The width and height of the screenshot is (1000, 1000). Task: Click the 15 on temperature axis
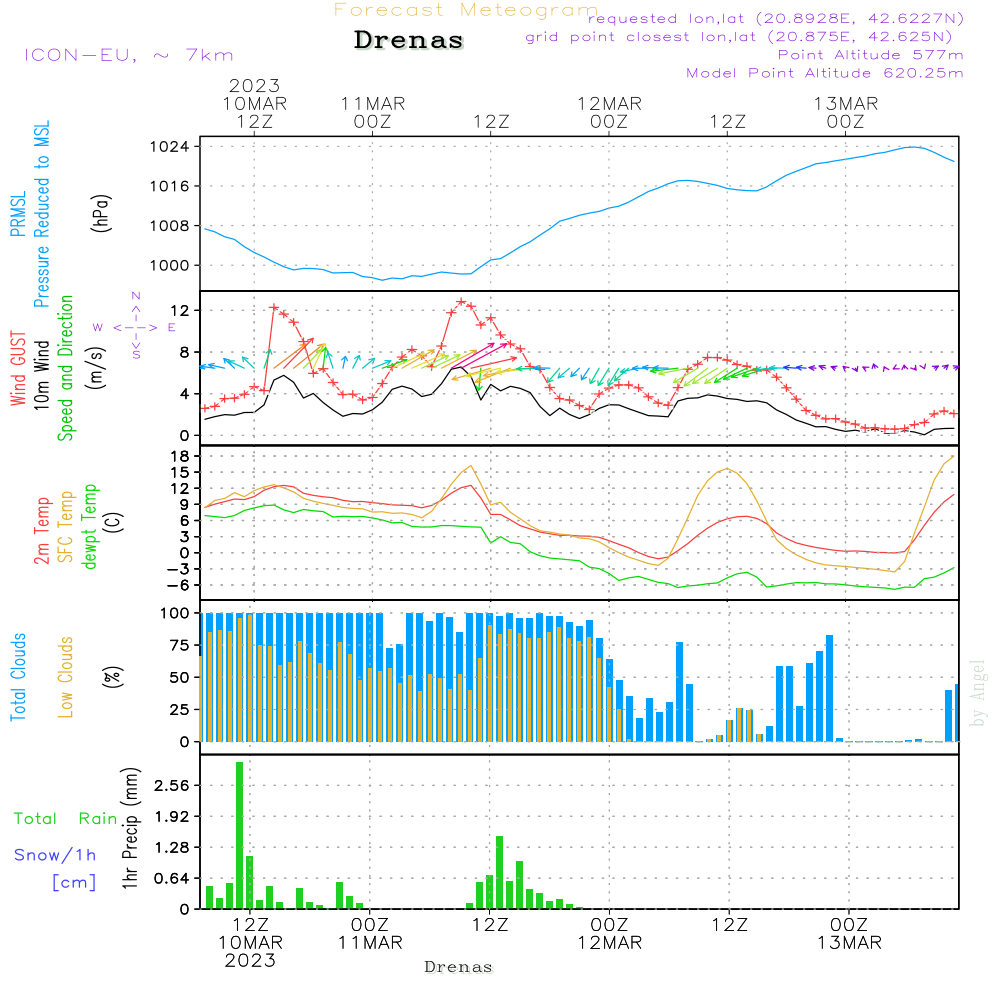point(180,473)
